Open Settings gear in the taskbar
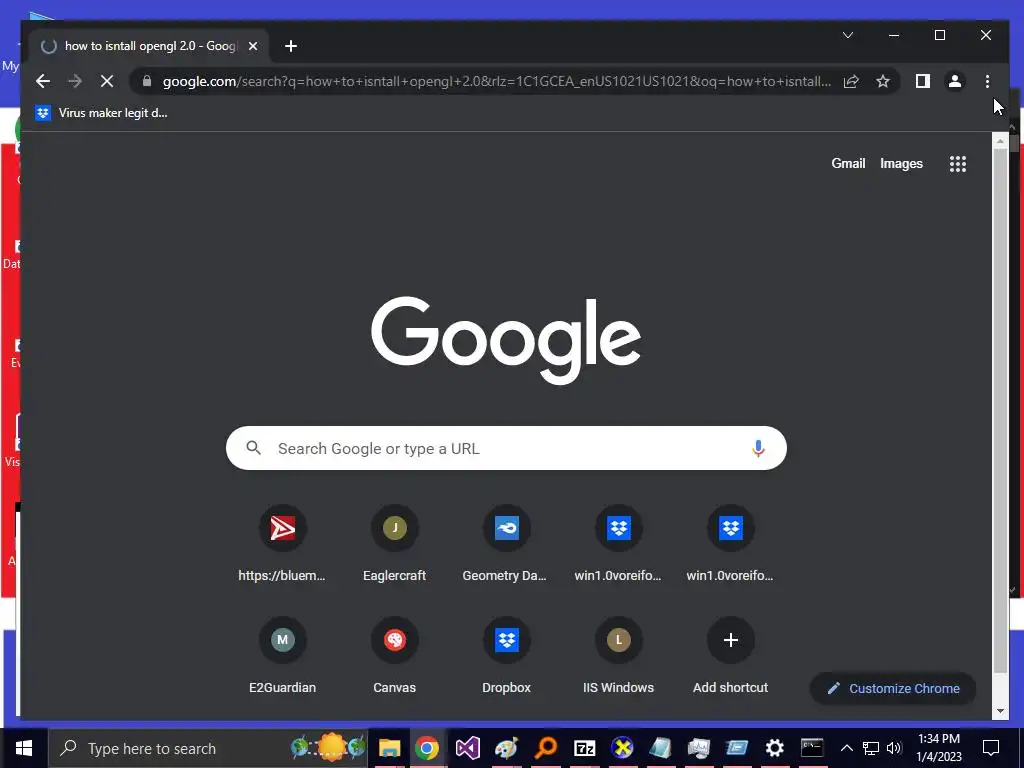 pyautogui.click(x=775, y=748)
